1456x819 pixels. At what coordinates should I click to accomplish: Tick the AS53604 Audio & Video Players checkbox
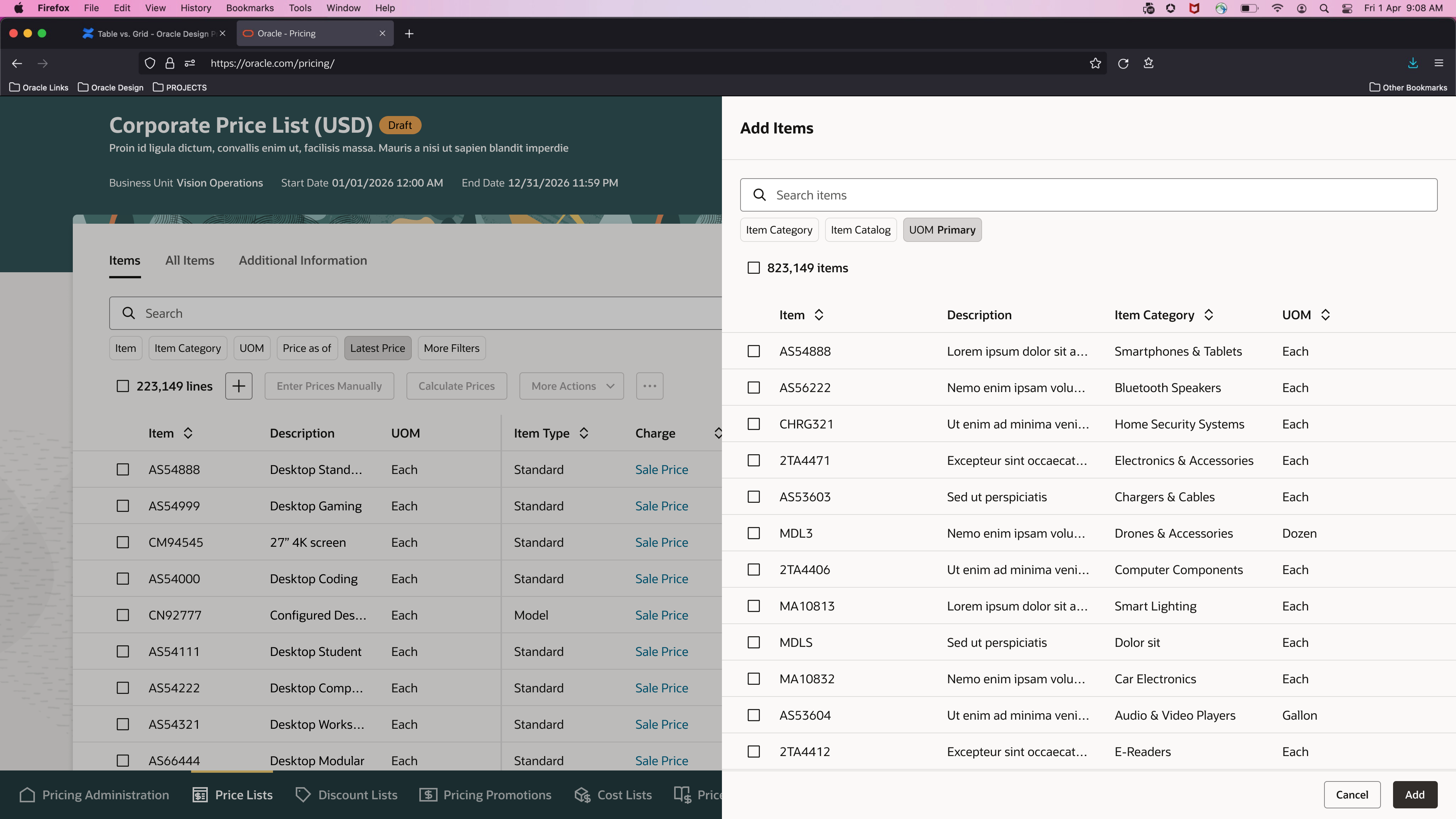(x=753, y=715)
